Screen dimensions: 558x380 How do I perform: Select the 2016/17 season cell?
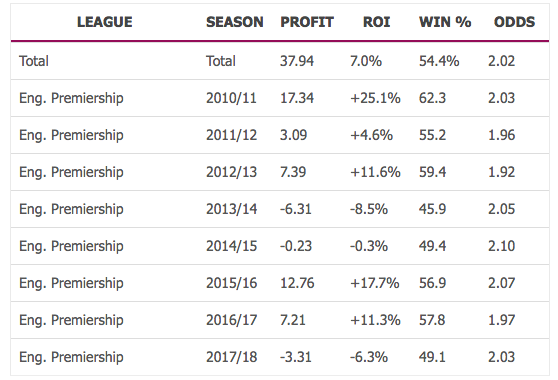pos(231,320)
